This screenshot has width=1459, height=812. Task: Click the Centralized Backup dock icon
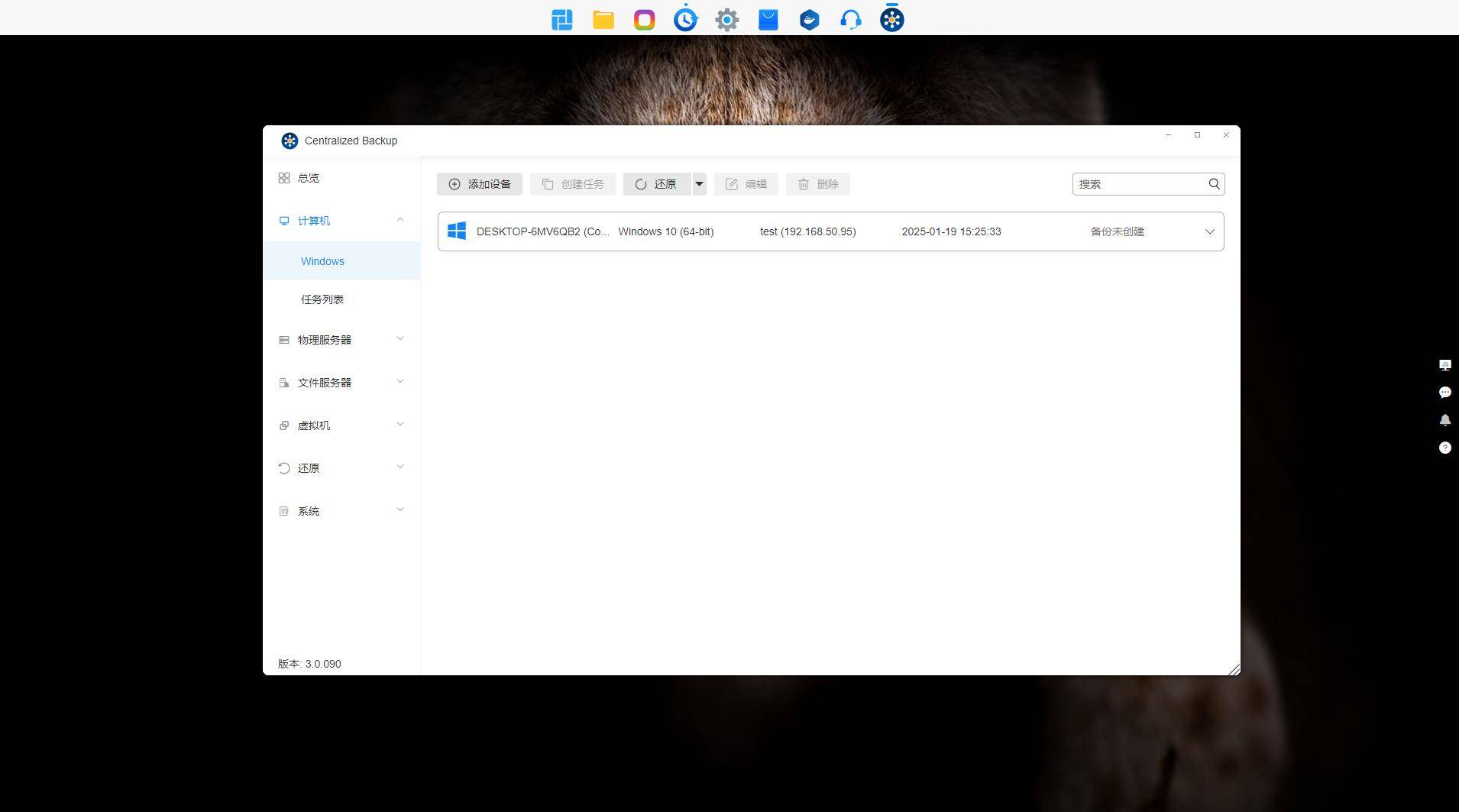pos(891,19)
